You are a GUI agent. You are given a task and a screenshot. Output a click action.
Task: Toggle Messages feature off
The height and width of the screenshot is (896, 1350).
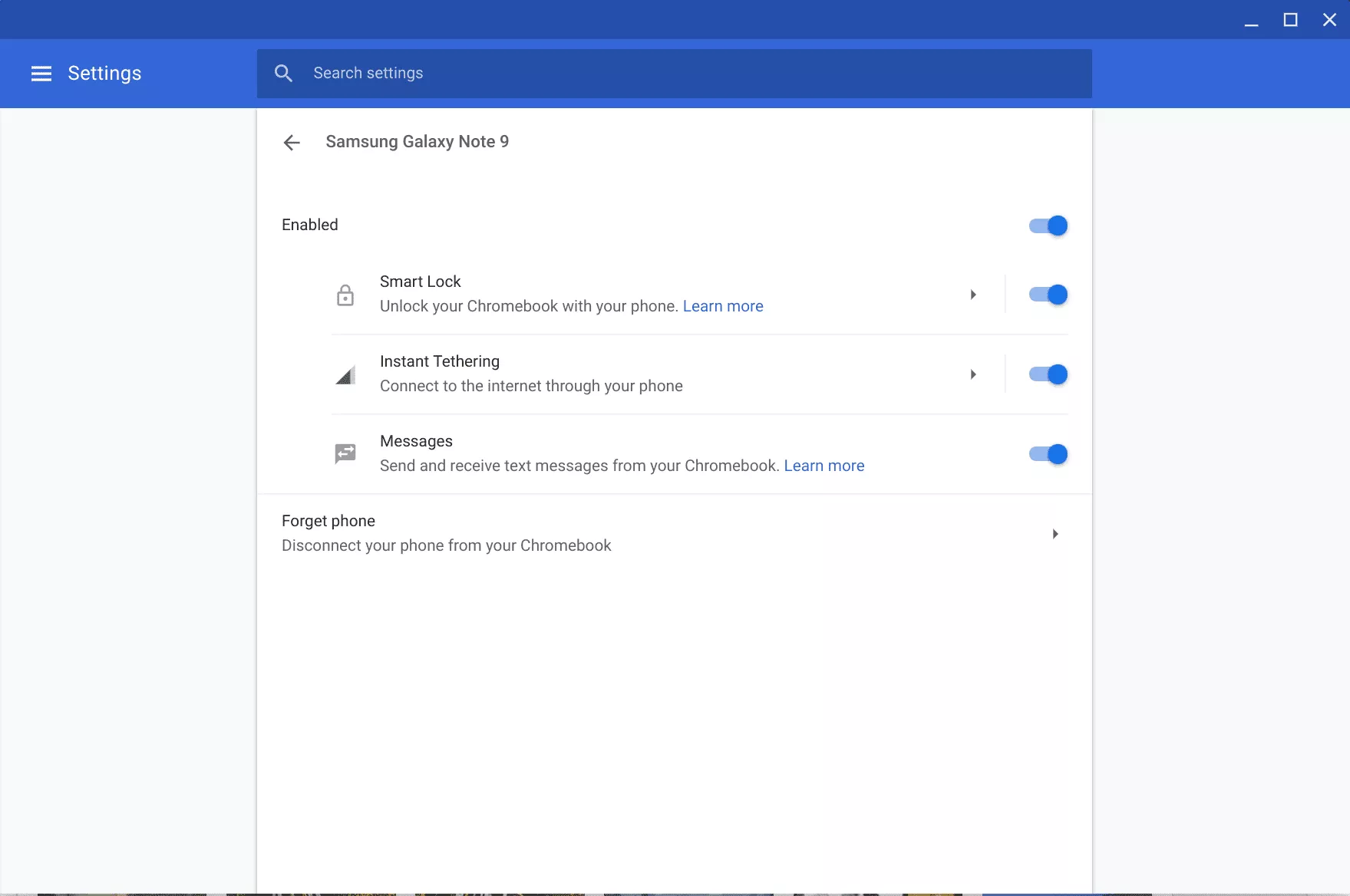coord(1048,454)
